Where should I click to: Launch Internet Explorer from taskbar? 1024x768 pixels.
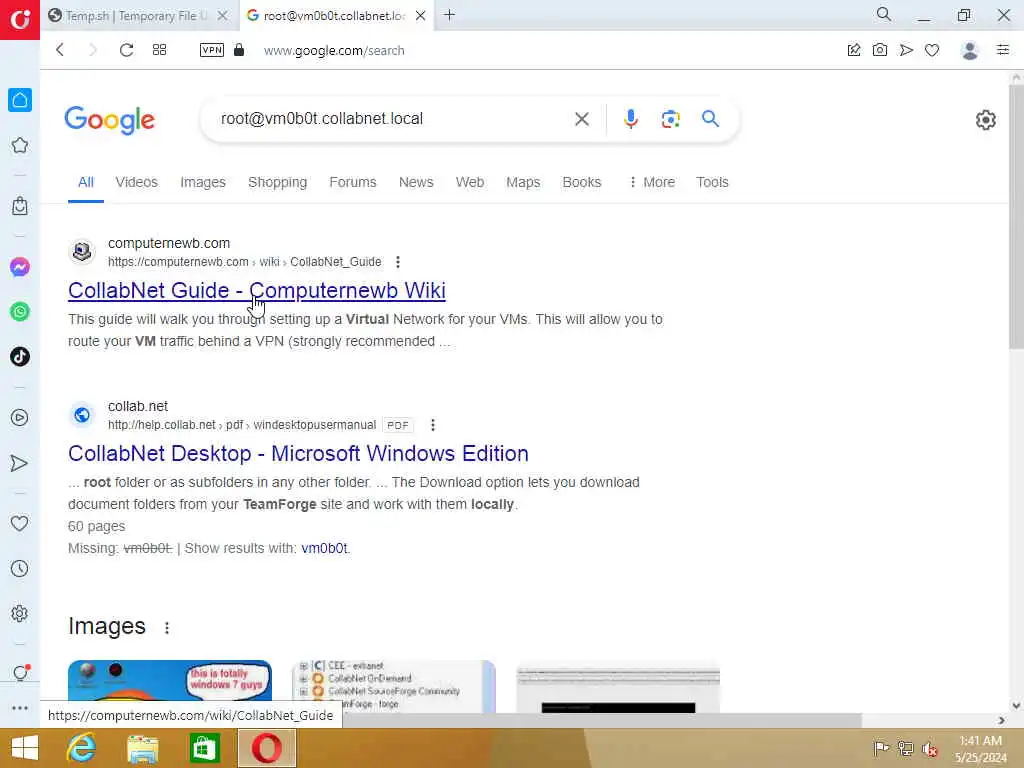point(81,748)
